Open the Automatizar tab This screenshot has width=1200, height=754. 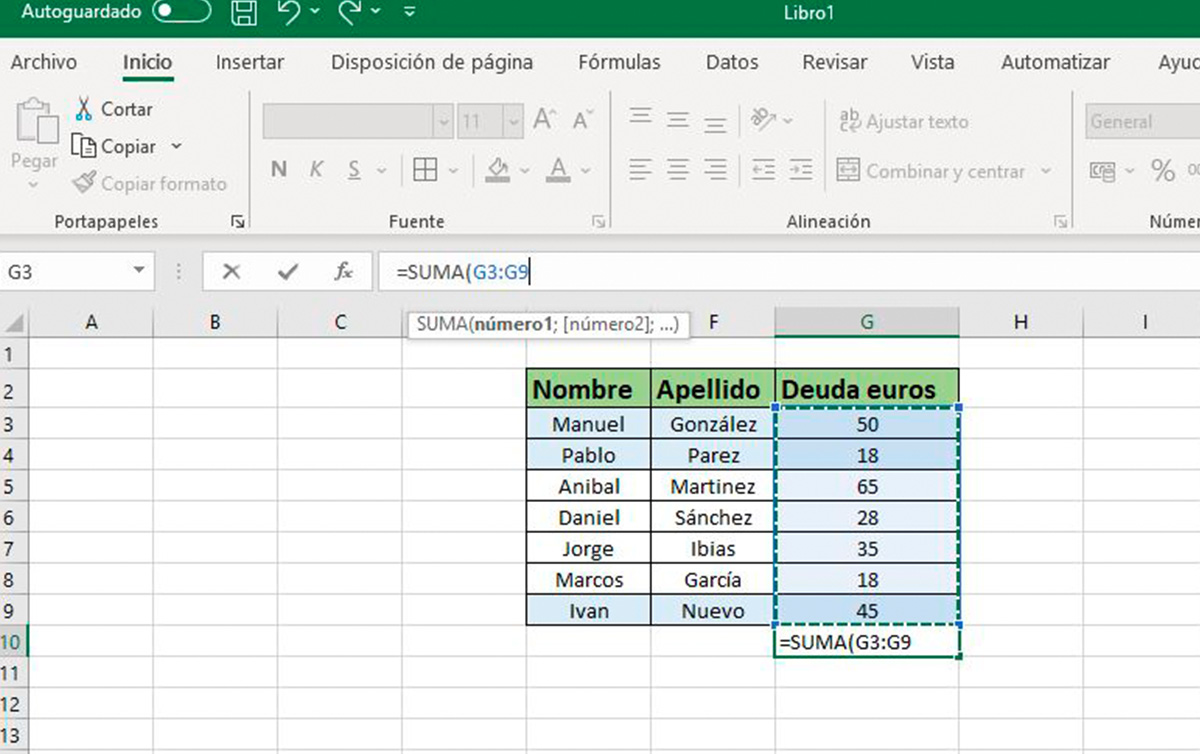point(1055,62)
